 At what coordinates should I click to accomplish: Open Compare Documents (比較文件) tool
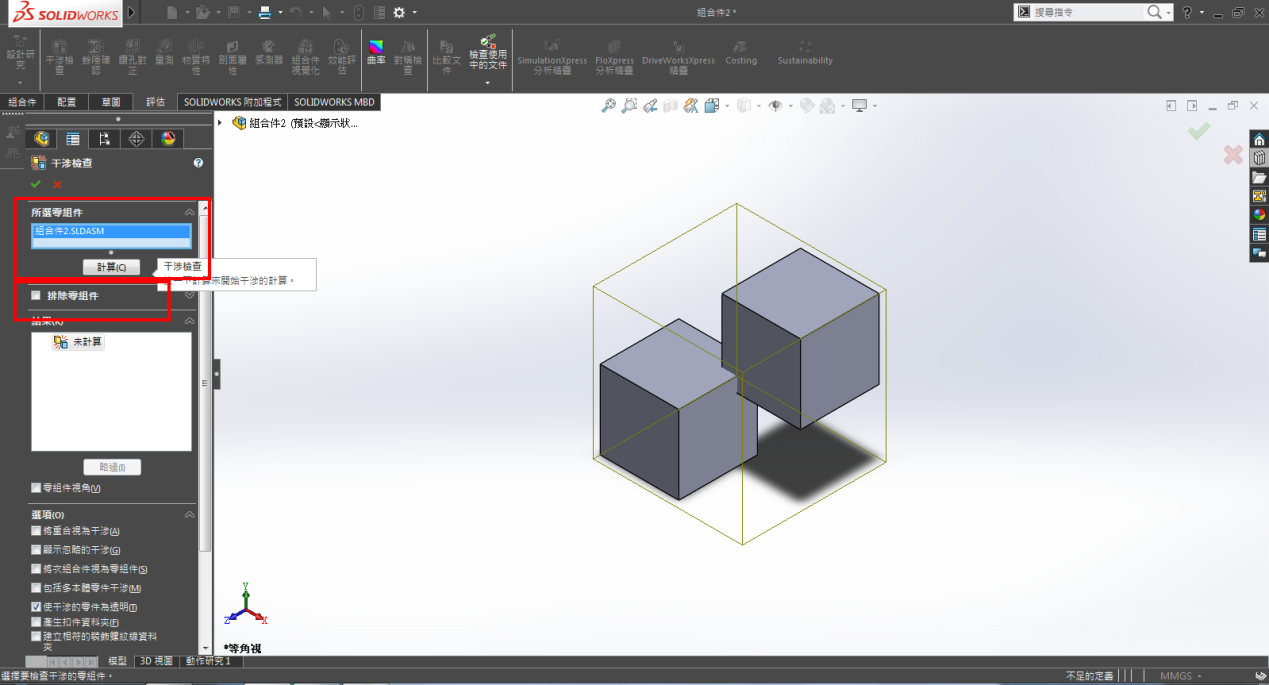pos(447,56)
